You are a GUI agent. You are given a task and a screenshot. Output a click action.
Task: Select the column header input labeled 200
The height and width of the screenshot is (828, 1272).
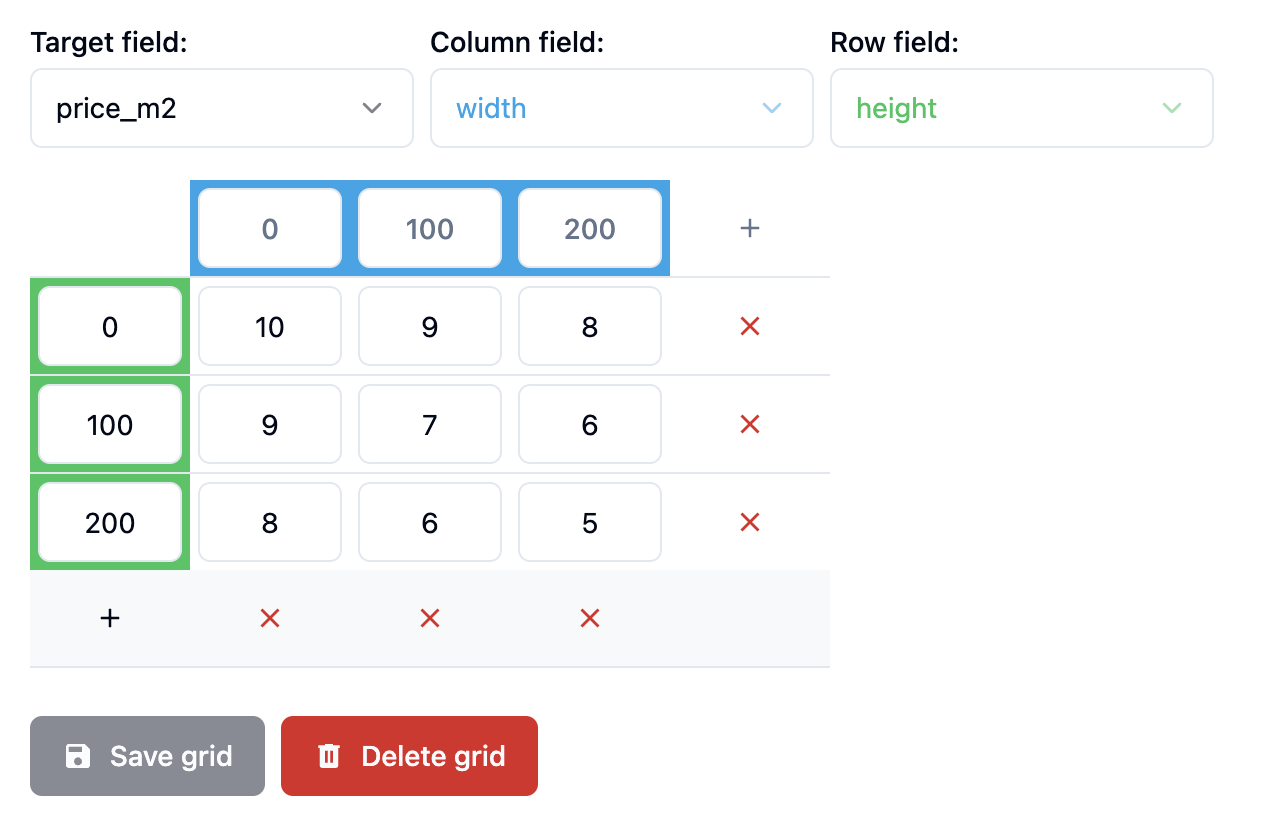[x=589, y=228]
